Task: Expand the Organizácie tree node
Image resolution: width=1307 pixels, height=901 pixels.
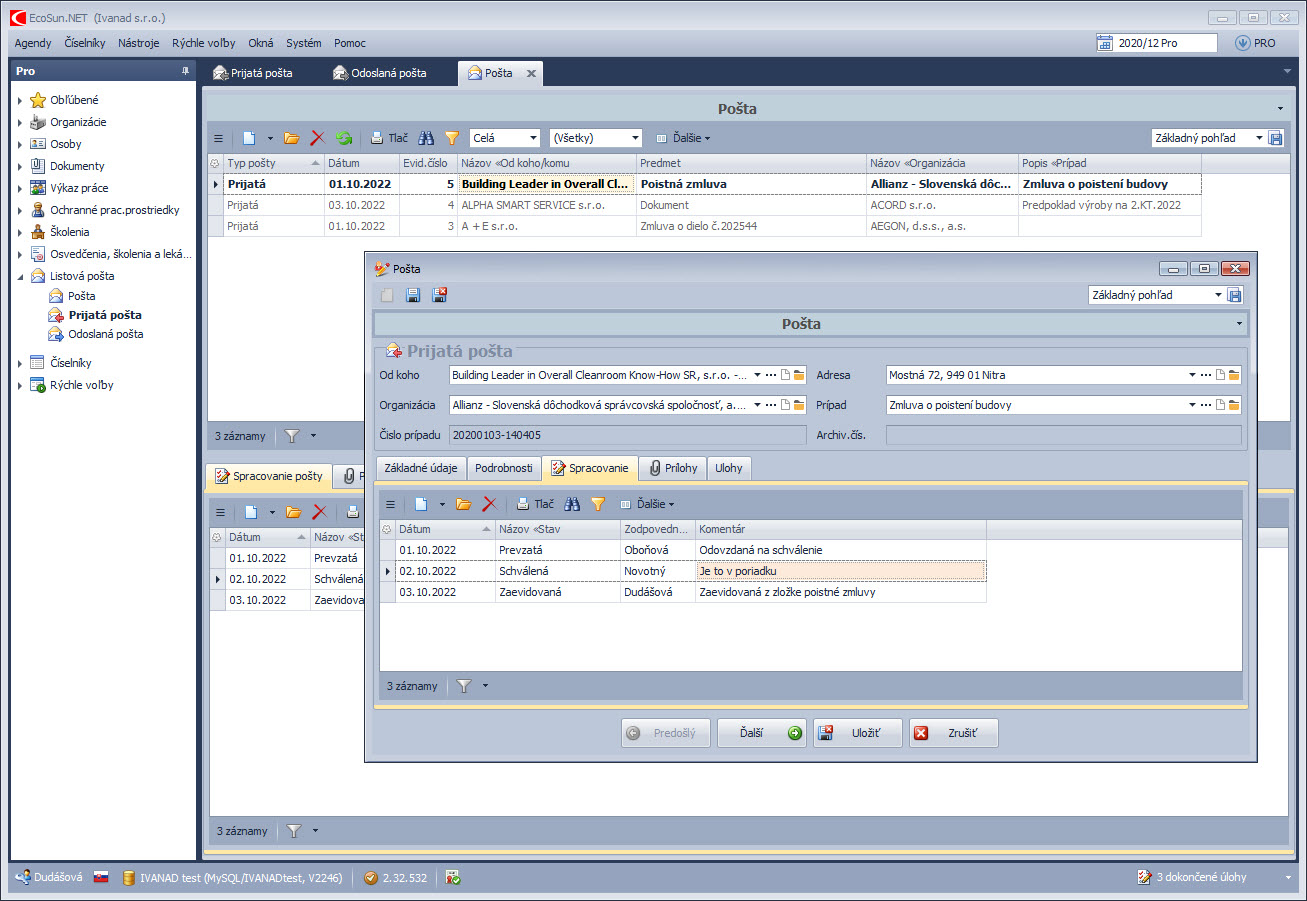Action: [x=20, y=122]
